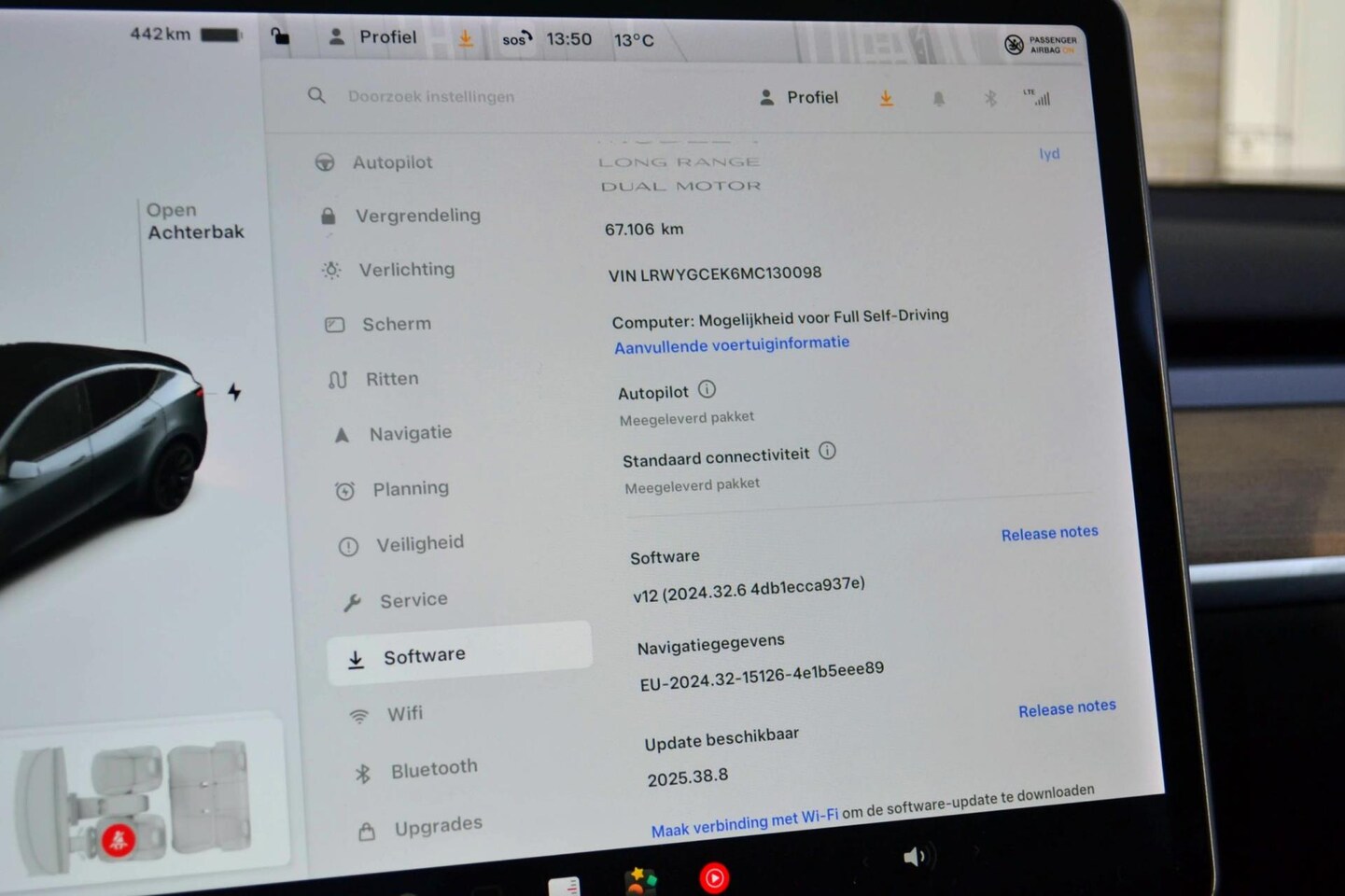
Task: Click the Autopilot info icon
Action: point(708,389)
